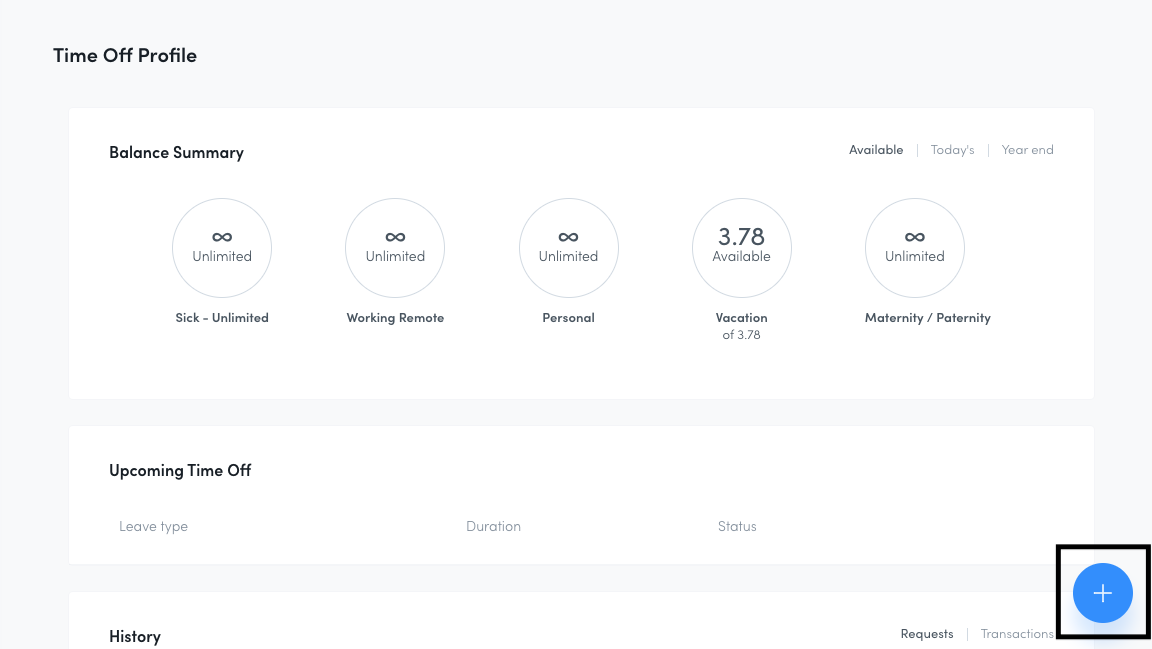Switch balance view to Year end
The width and height of the screenshot is (1152, 649).
pyautogui.click(x=1027, y=150)
